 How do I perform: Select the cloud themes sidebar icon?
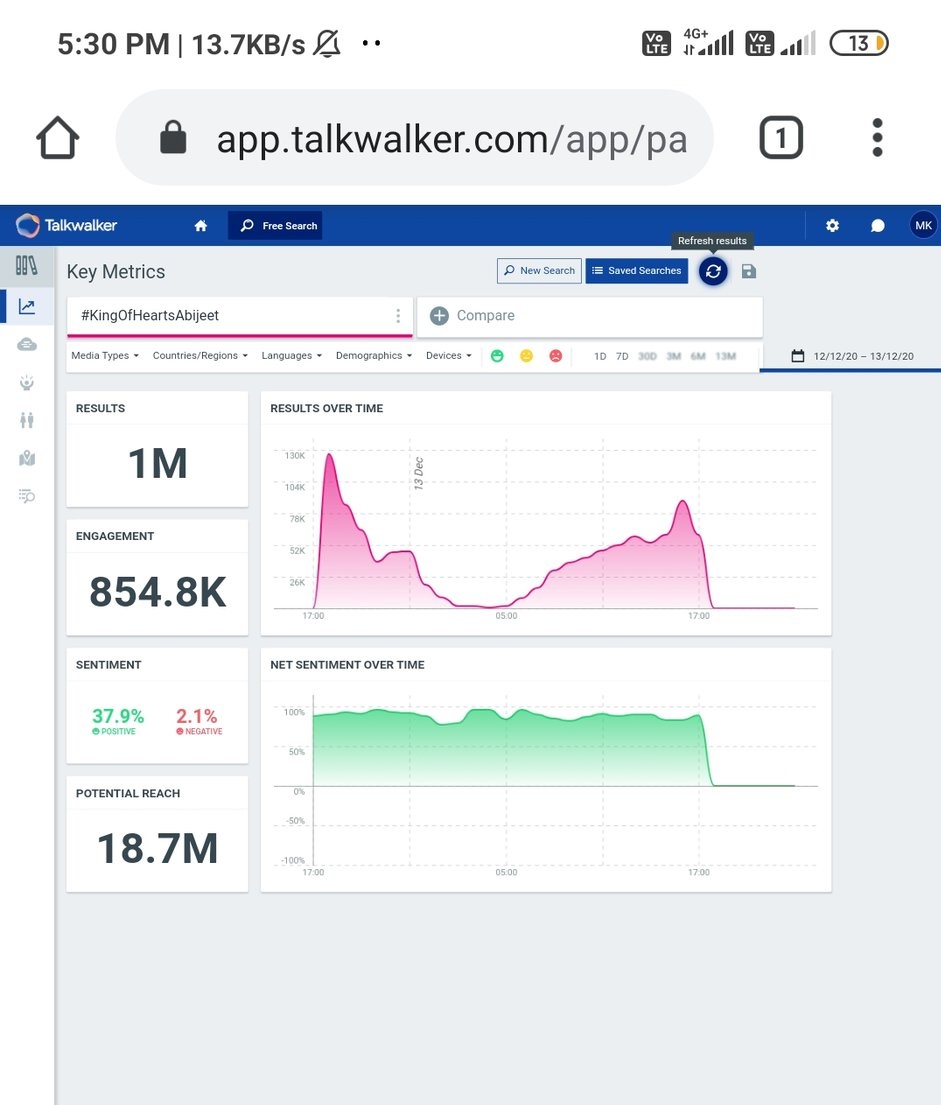point(27,345)
